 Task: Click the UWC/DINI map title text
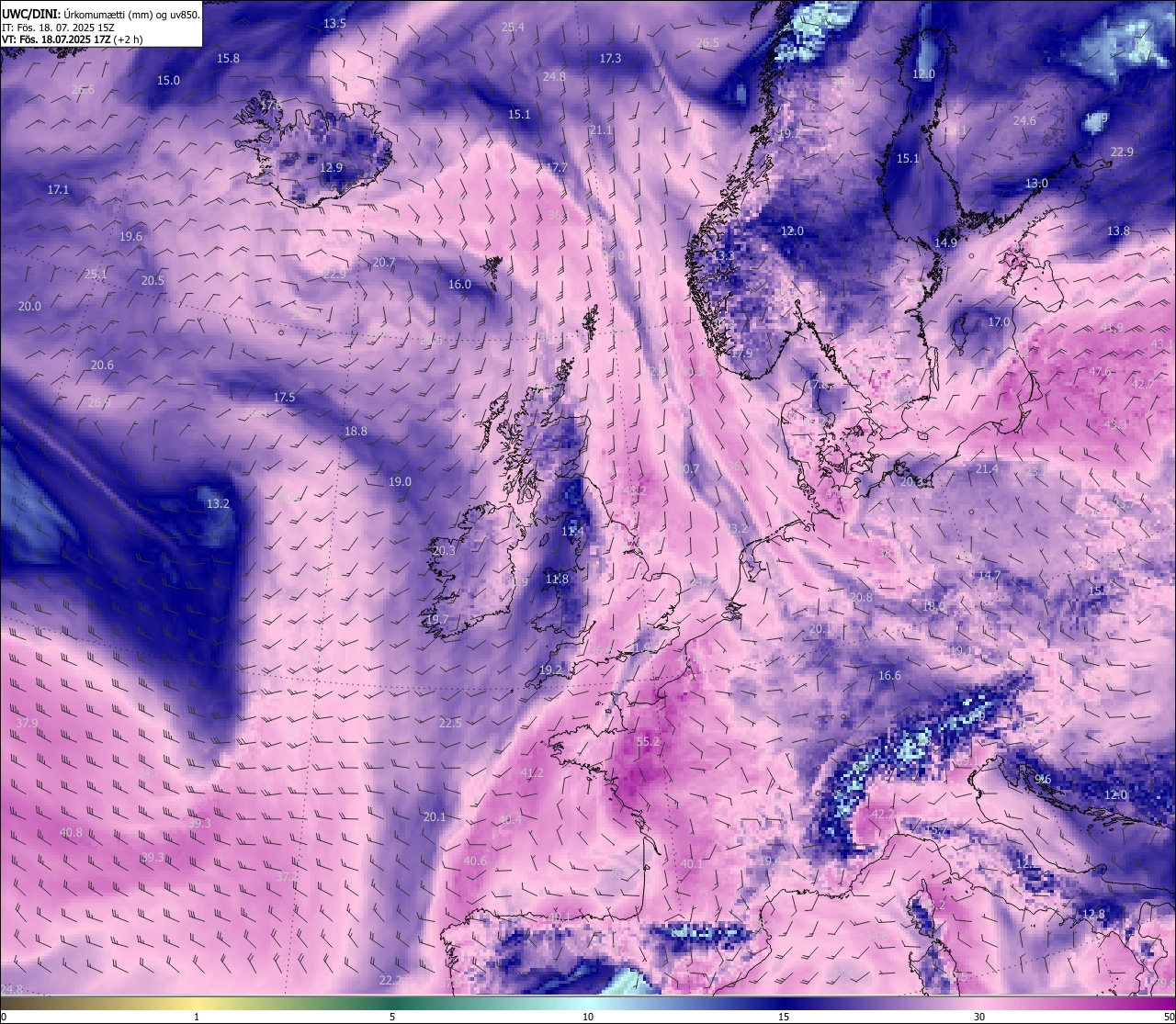pos(101,15)
